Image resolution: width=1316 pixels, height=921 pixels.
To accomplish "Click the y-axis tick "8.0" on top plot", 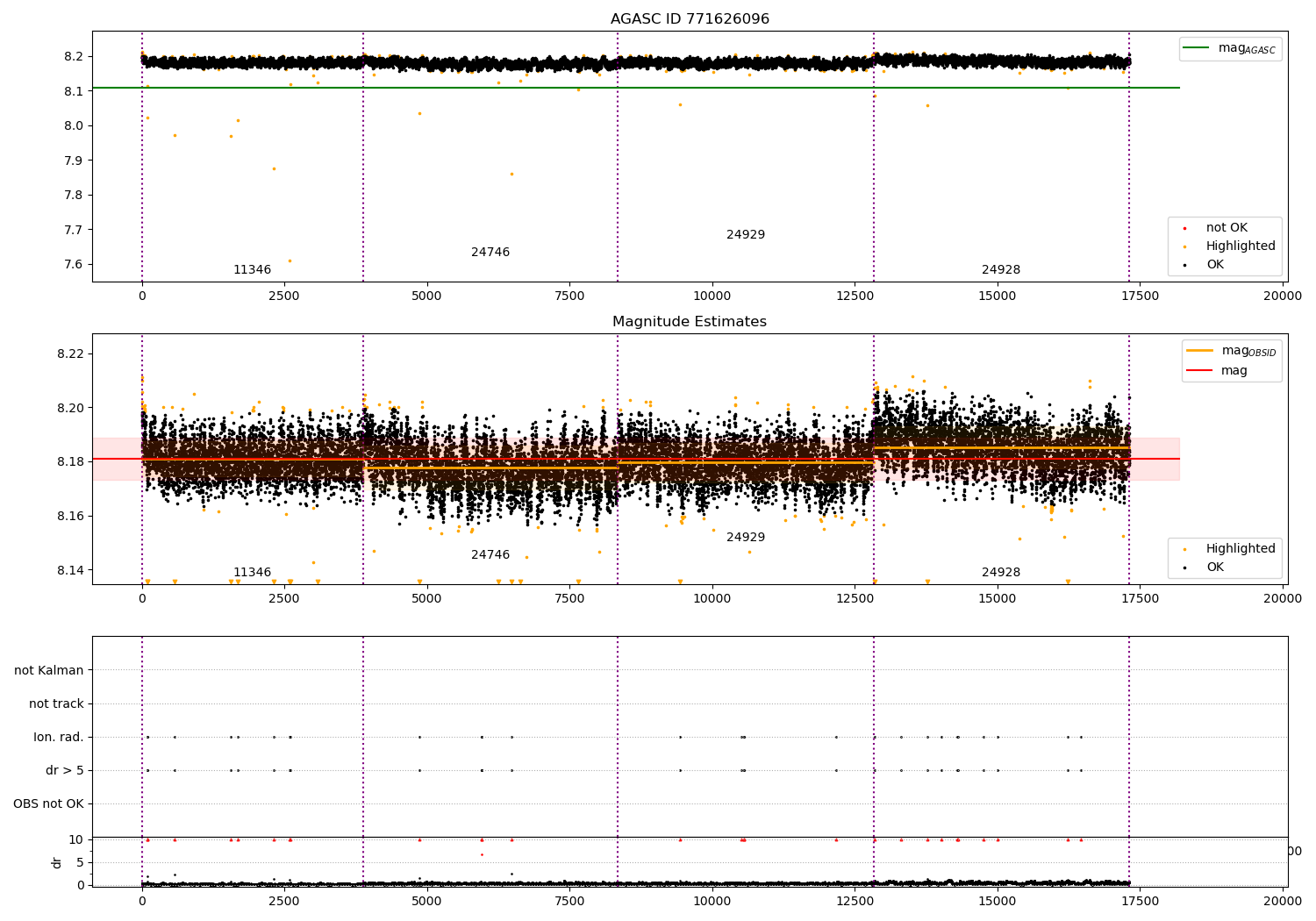I will coord(75,126).
